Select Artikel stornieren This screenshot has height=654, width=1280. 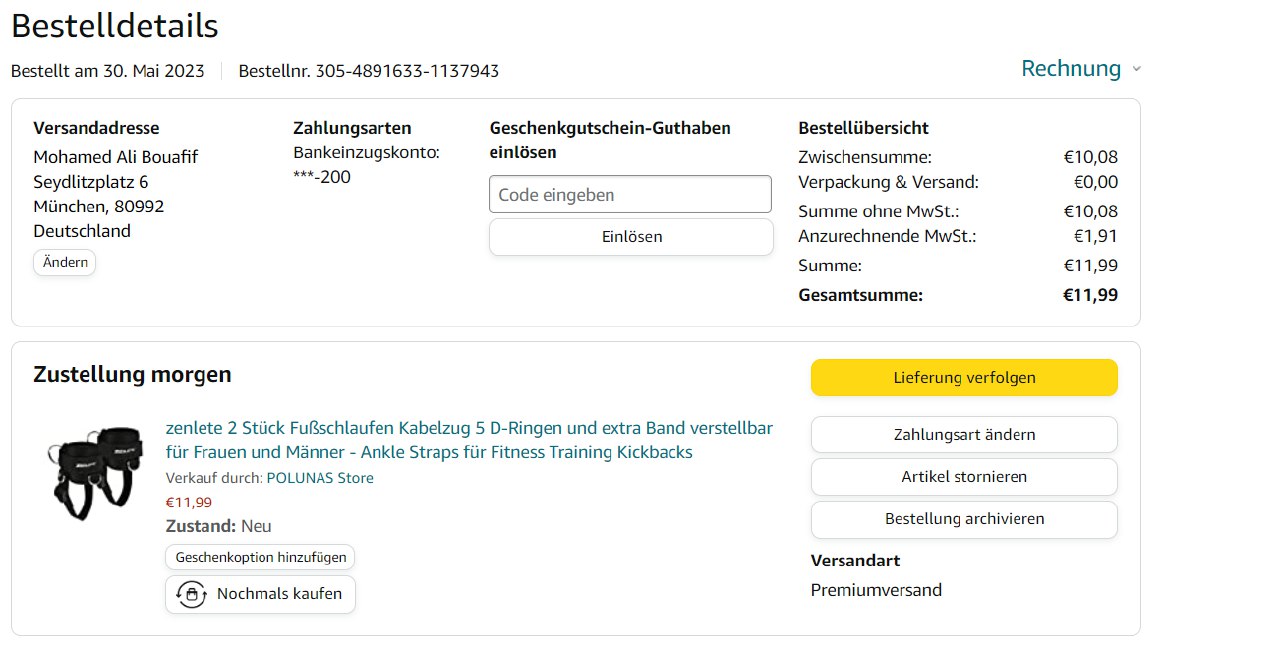964,477
